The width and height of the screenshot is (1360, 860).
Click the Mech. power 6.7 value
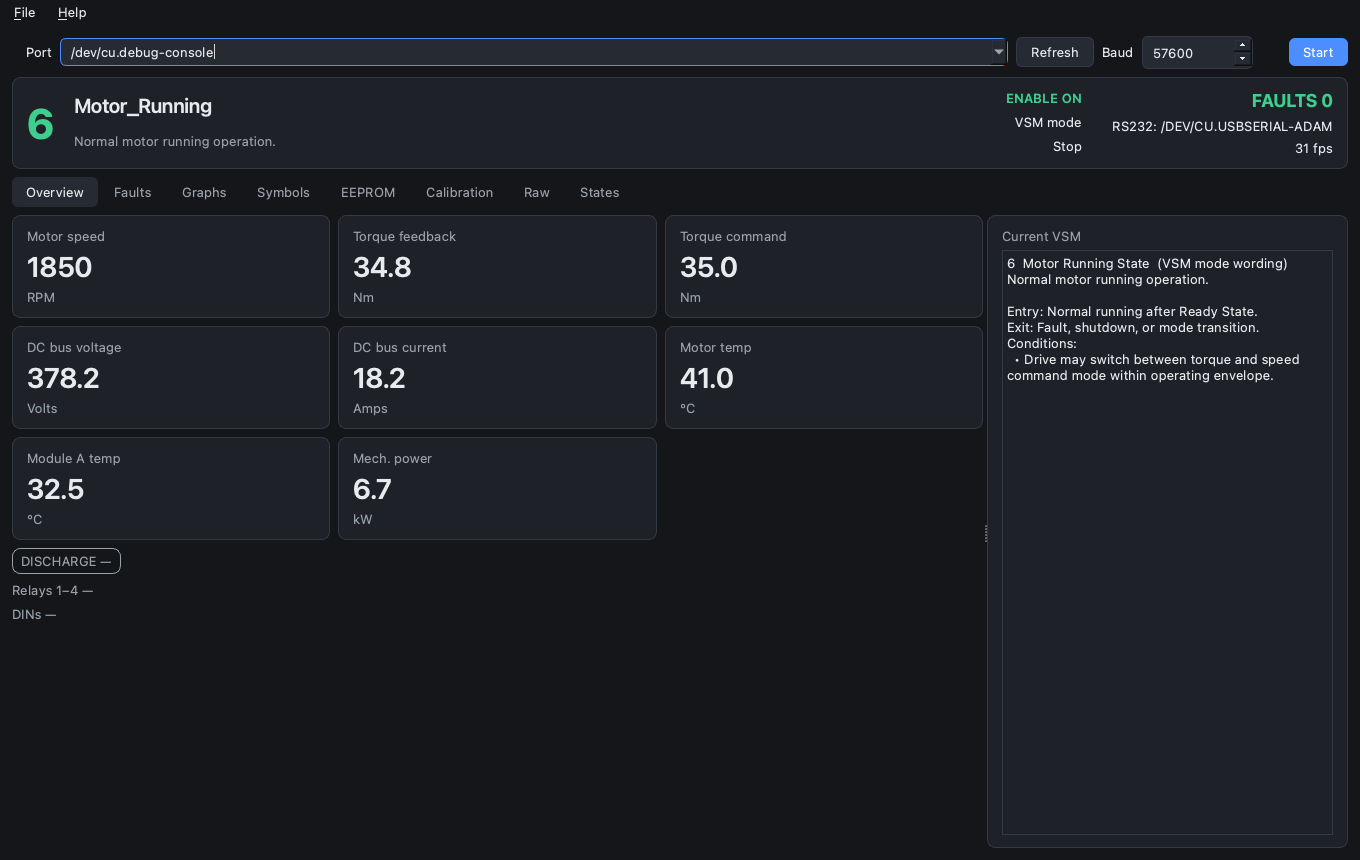click(372, 489)
